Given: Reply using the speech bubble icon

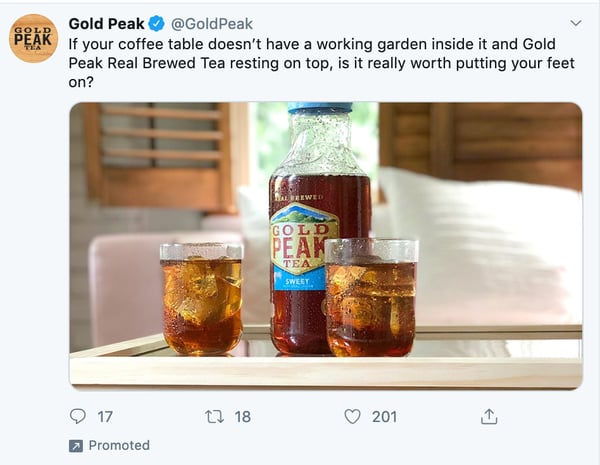Looking at the screenshot, I should click(x=78, y=416).
